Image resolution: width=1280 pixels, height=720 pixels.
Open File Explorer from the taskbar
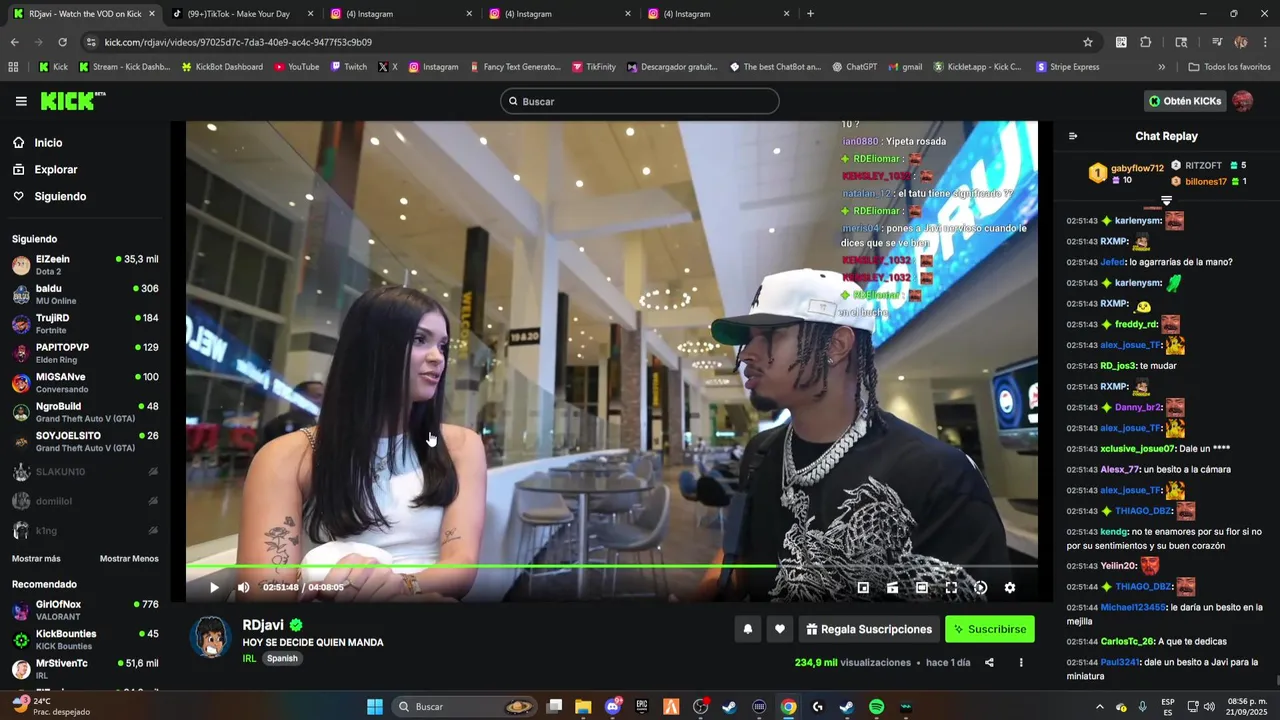point(583,707)
